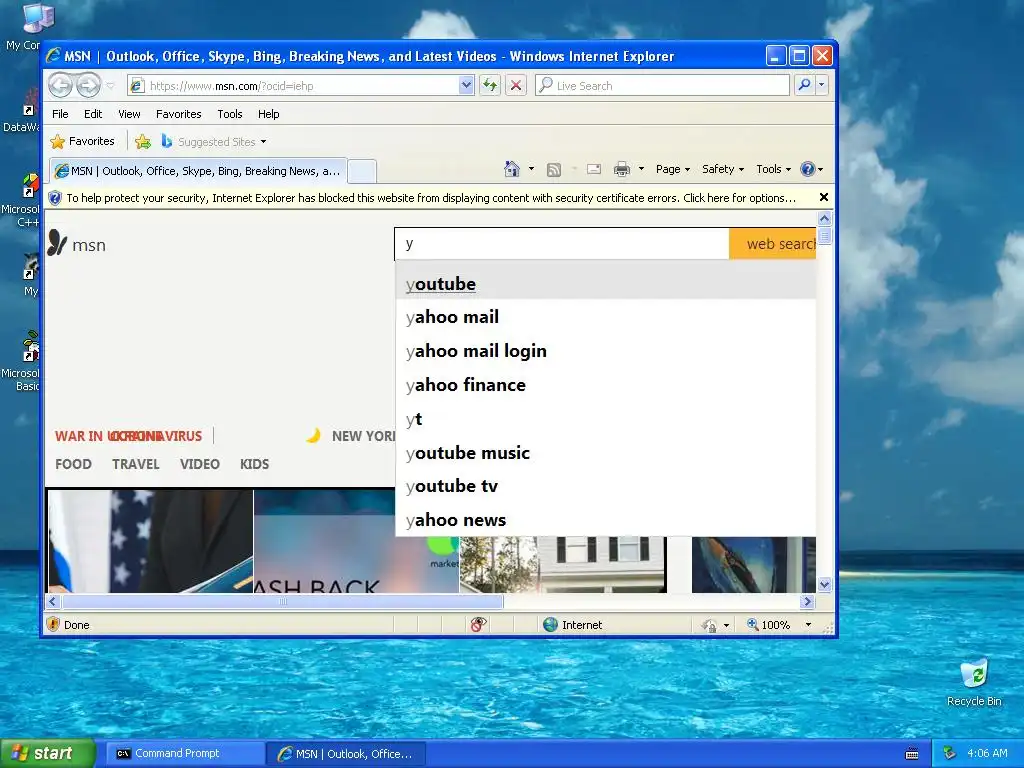Screen dimensions: 1024x768
Task: Open the Edit menu
Action: point(93,114)
